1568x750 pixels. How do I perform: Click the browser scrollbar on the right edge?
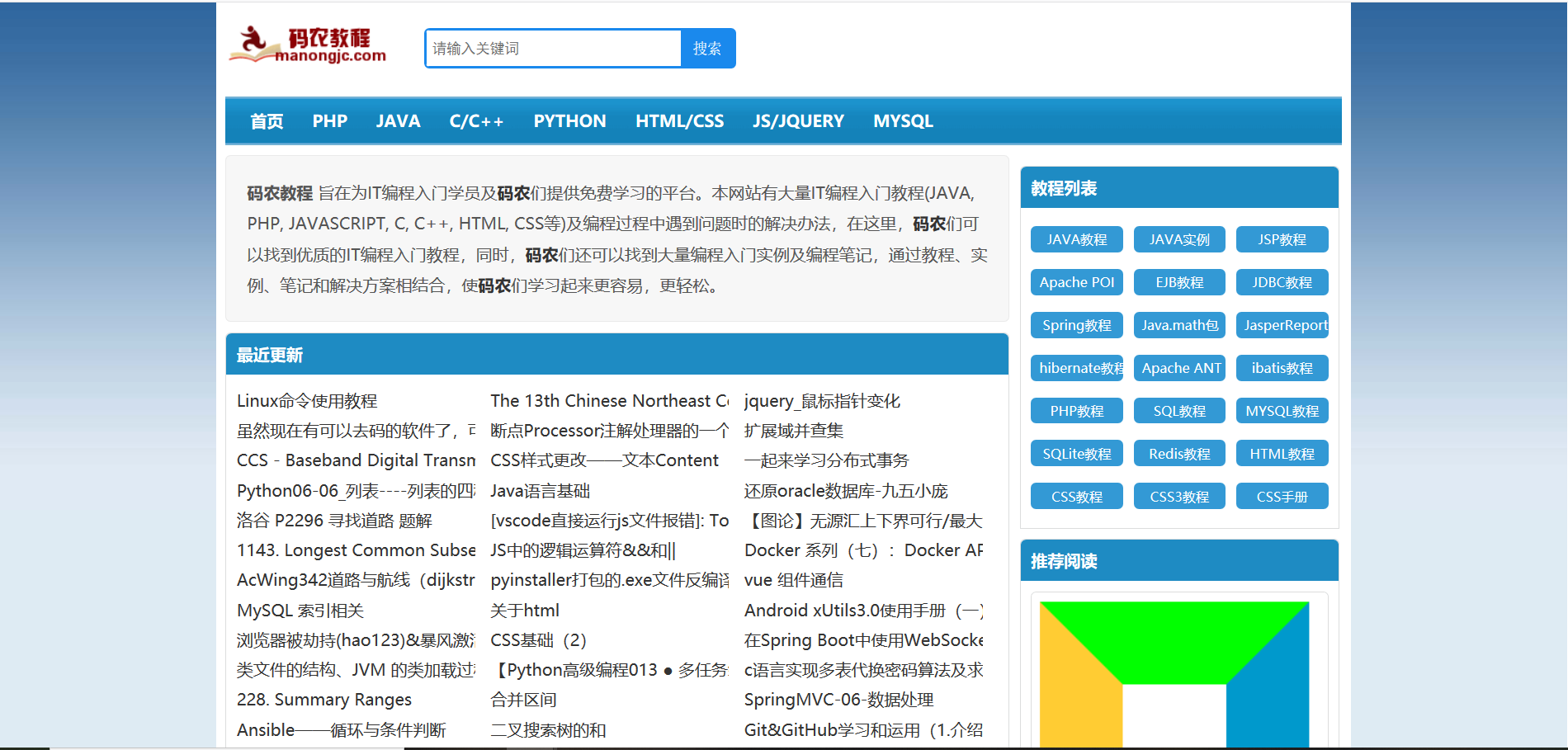click(x=1562, y=371)
